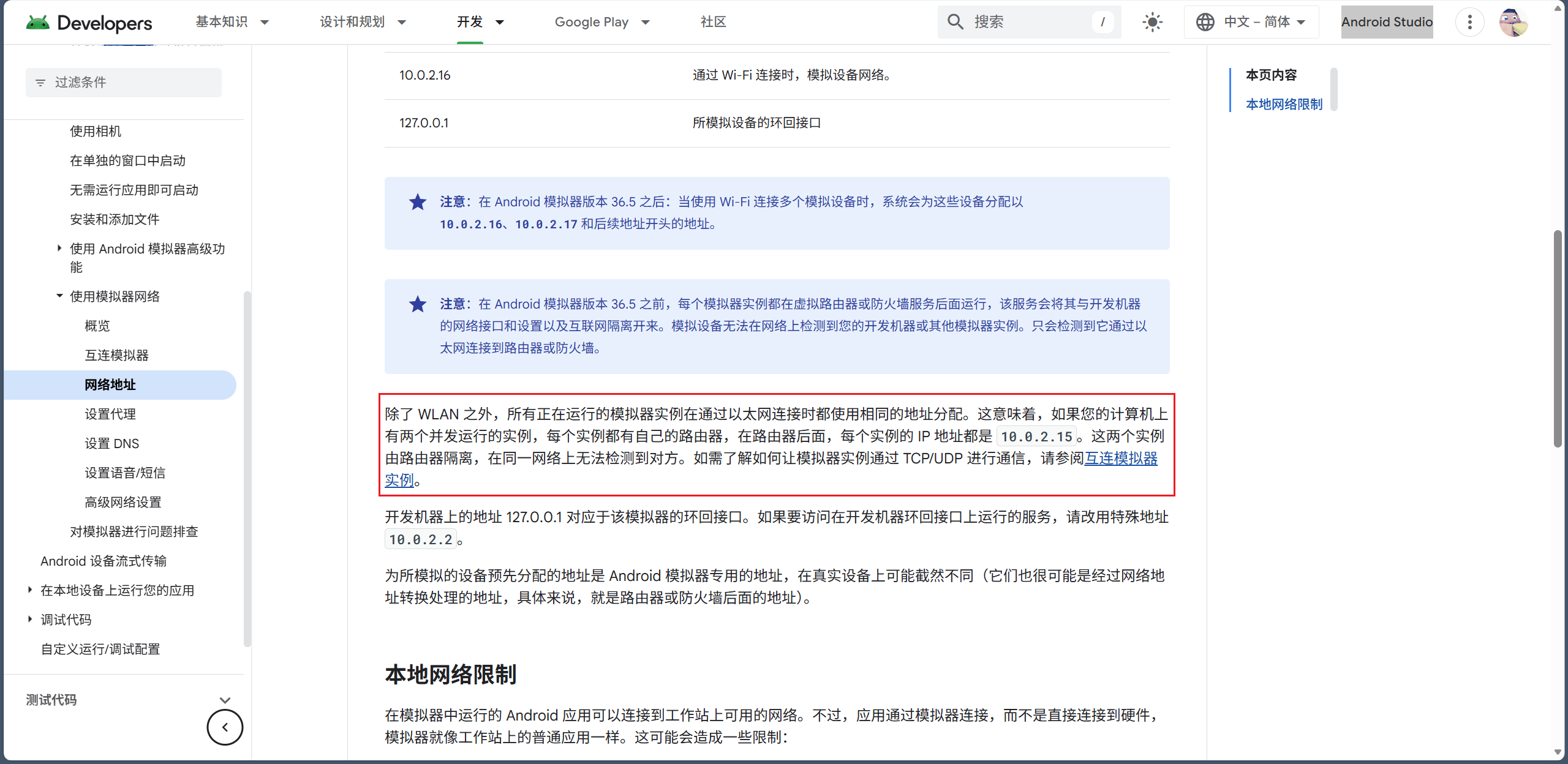Select 设置代理 in the sidebar
This screenshot has width=1568, height=764.
click(x=110, y=414)
